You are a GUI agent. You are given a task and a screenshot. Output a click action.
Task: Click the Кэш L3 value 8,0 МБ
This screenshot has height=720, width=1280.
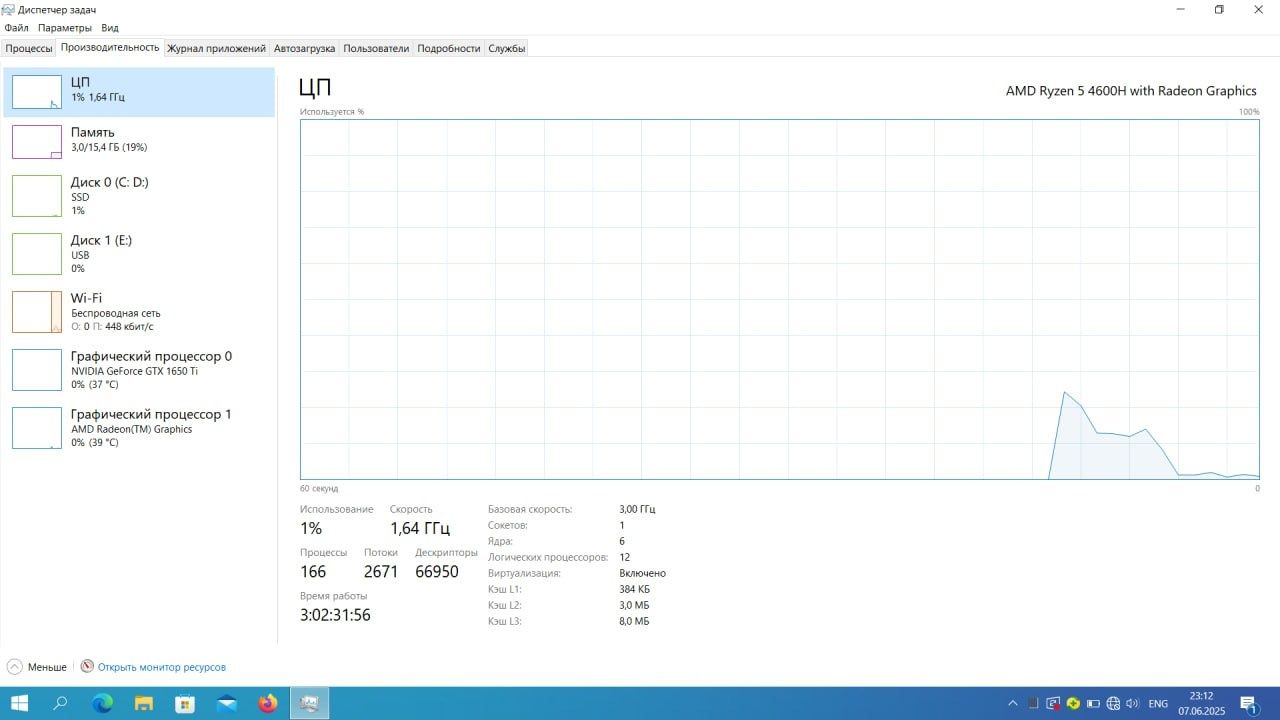pyautogui.click(x=634, y=621)
